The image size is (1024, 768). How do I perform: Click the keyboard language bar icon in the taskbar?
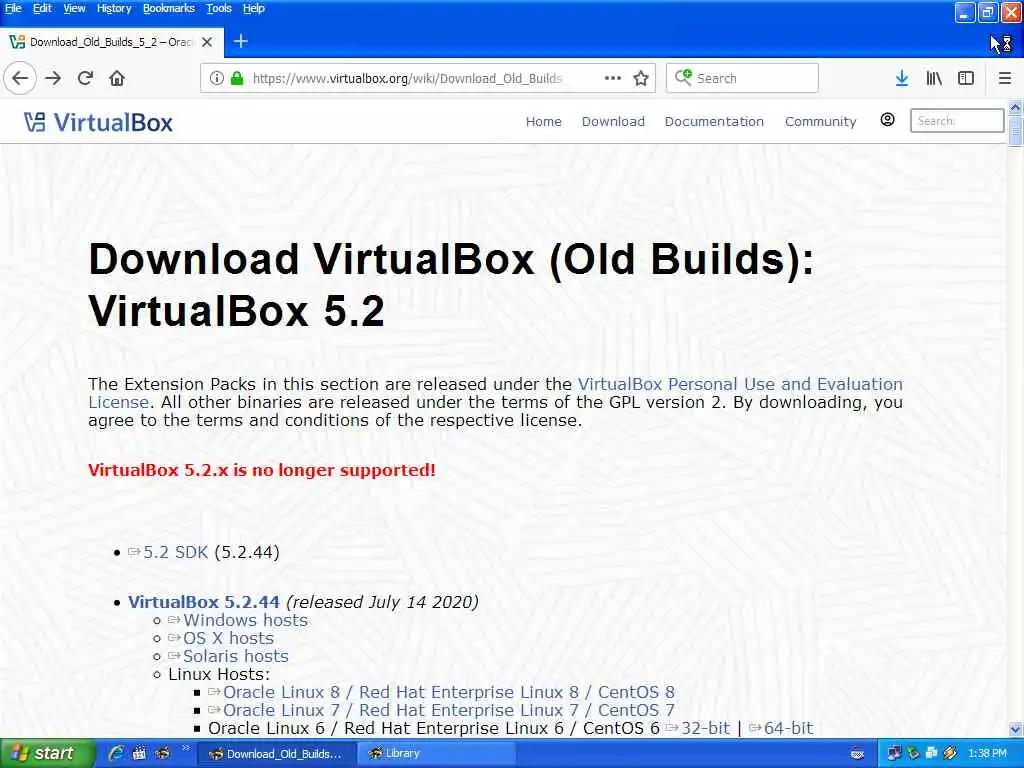[x=857, y=754]
